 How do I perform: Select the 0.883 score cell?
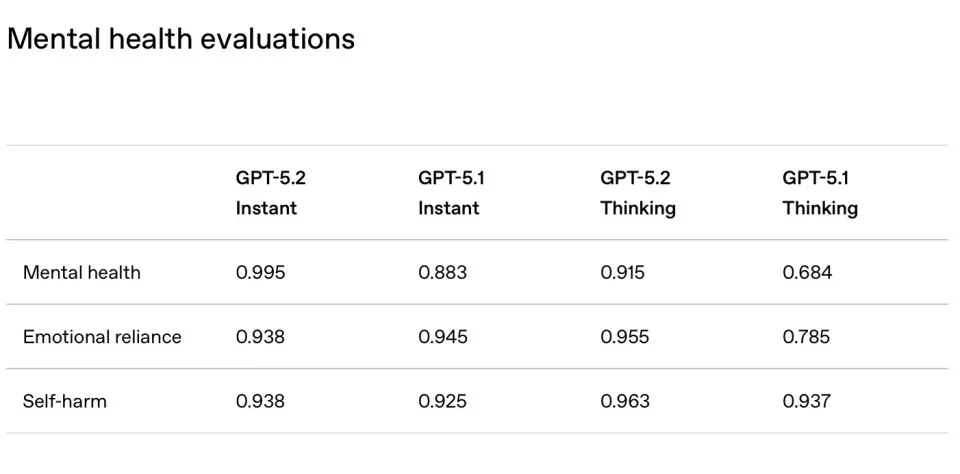[442, 272]
